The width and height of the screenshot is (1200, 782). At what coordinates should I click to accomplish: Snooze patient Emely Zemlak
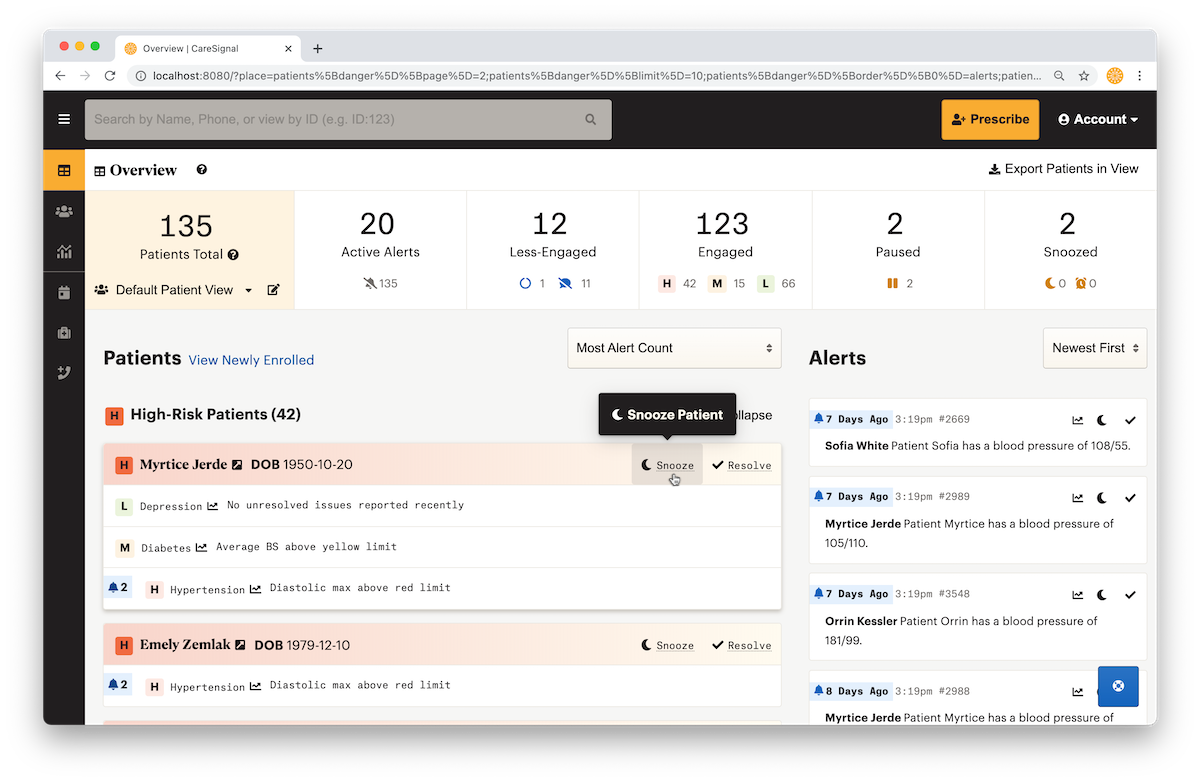click(667, 645)
